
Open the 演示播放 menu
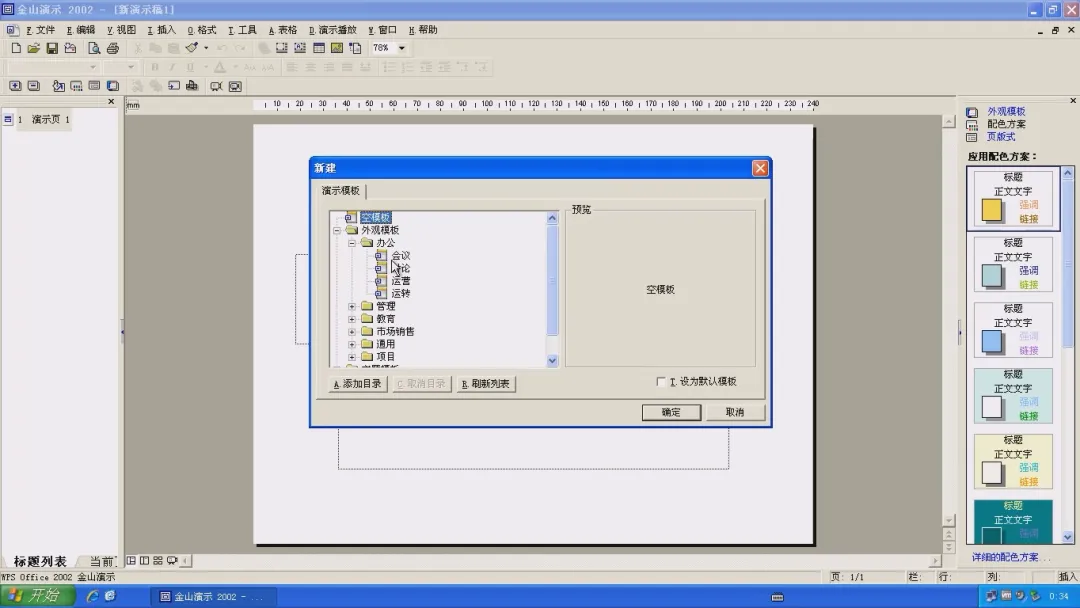click(x=333, y=30)
